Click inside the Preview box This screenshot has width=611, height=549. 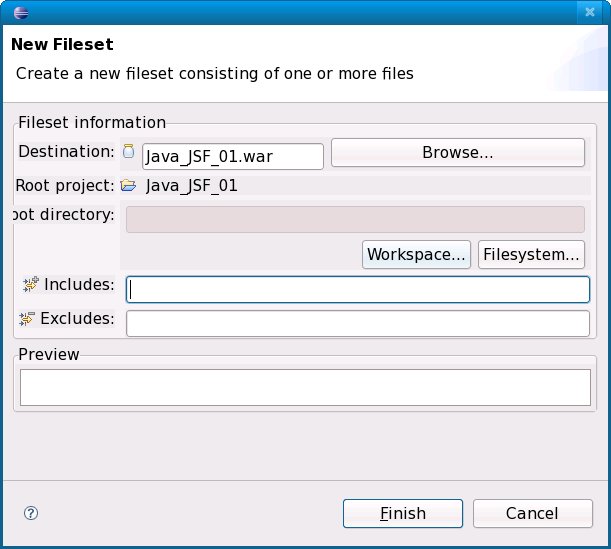(x=305, y=387)
